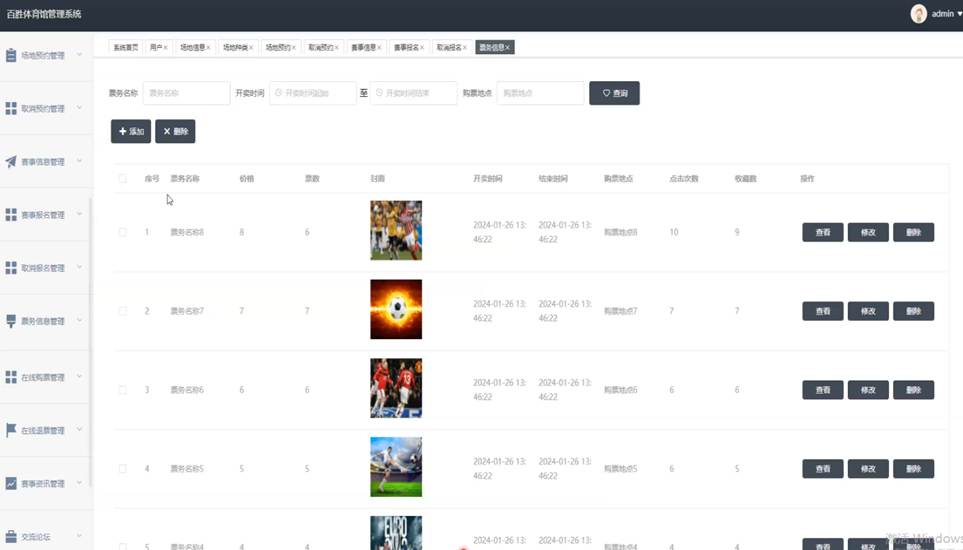Screen dimensions: 963x550
Task: Expand the 取消预约管理 sidebar chevron
Action: tap(79, 108)
